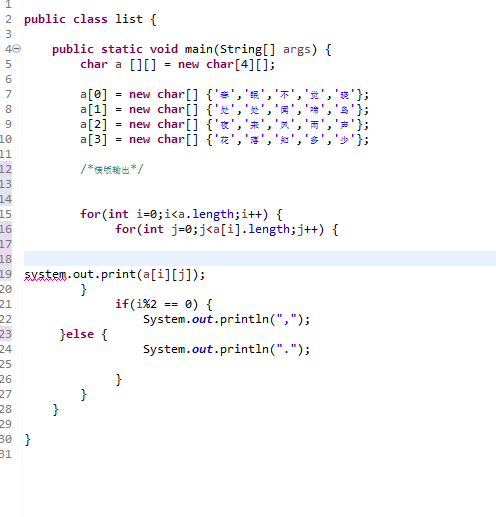The height and width of the screenshot is (517, 496).
Task: Click the highlighted empty line 18
Action: coord(260,259)
